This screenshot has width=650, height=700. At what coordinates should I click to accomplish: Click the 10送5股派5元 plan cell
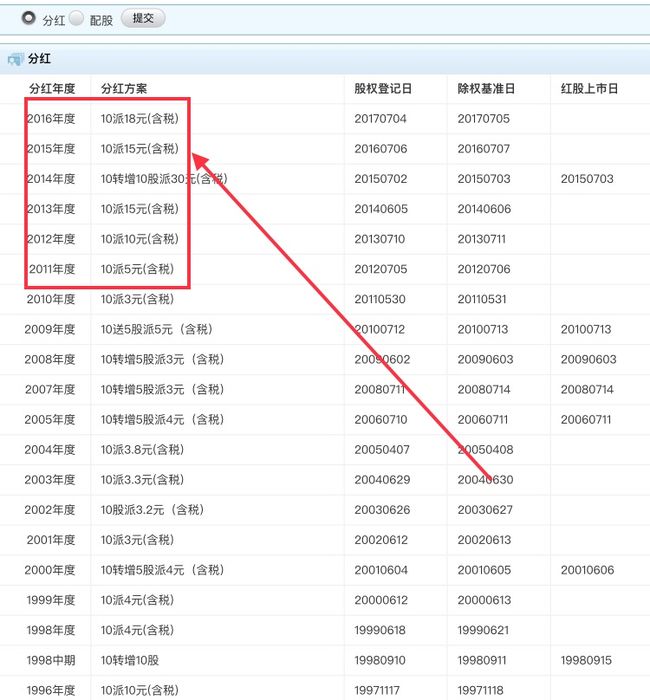[157, 329]
